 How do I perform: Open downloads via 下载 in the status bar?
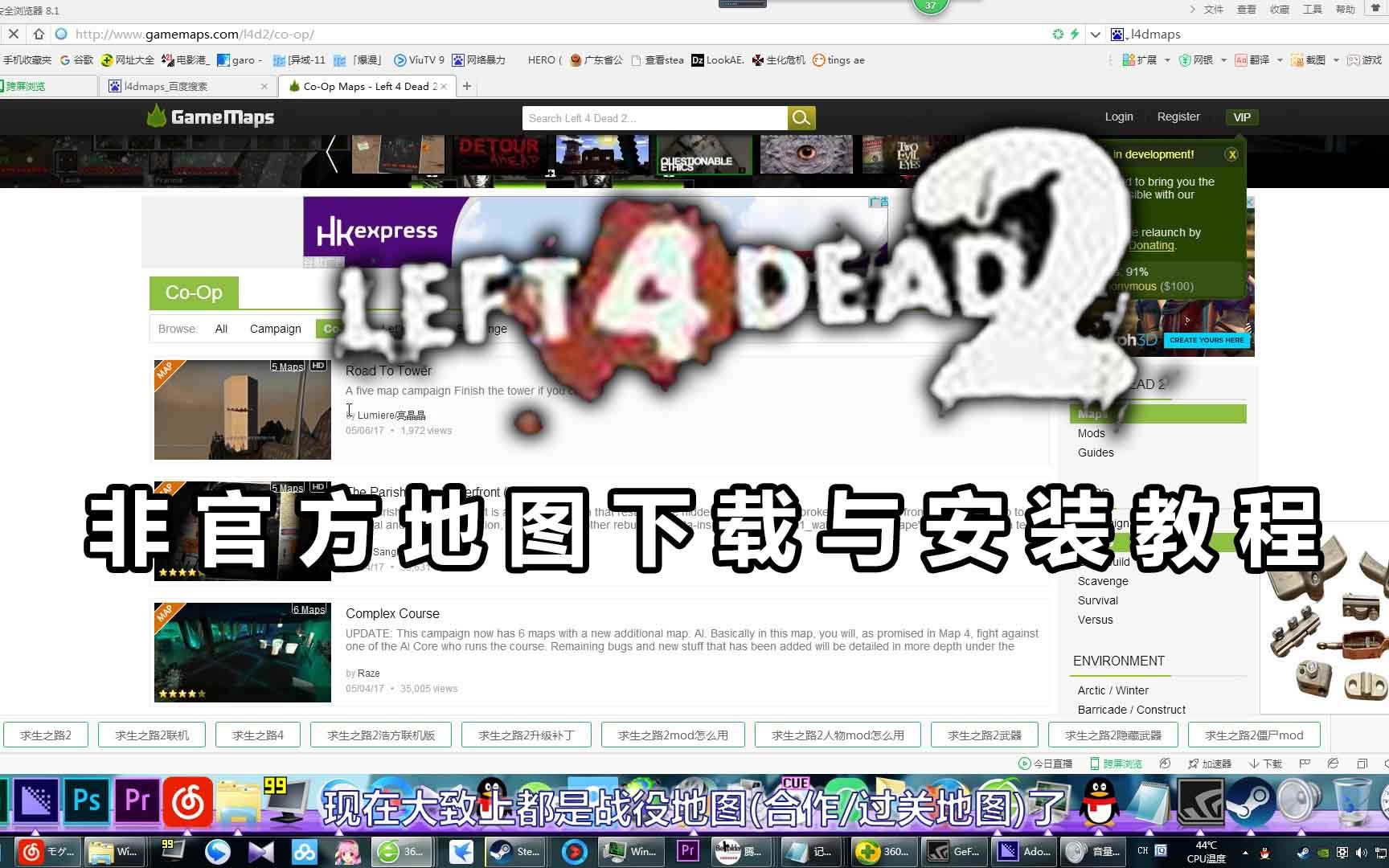click(1265, 764)
